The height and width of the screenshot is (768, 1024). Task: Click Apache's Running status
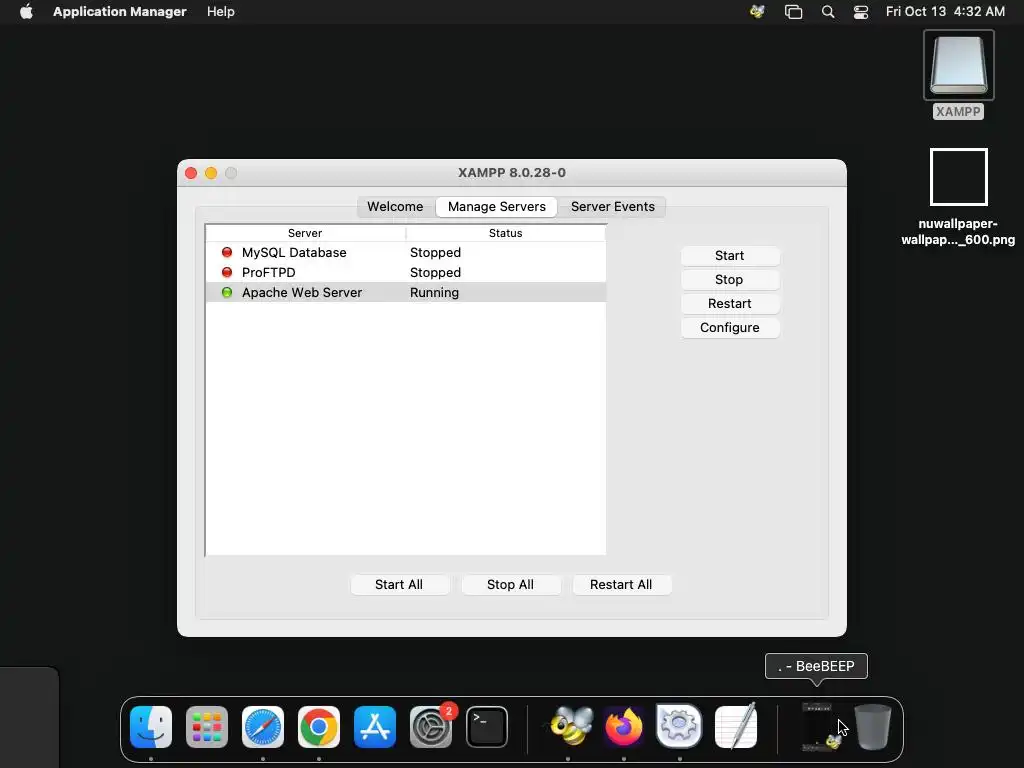tap(434, 293)
